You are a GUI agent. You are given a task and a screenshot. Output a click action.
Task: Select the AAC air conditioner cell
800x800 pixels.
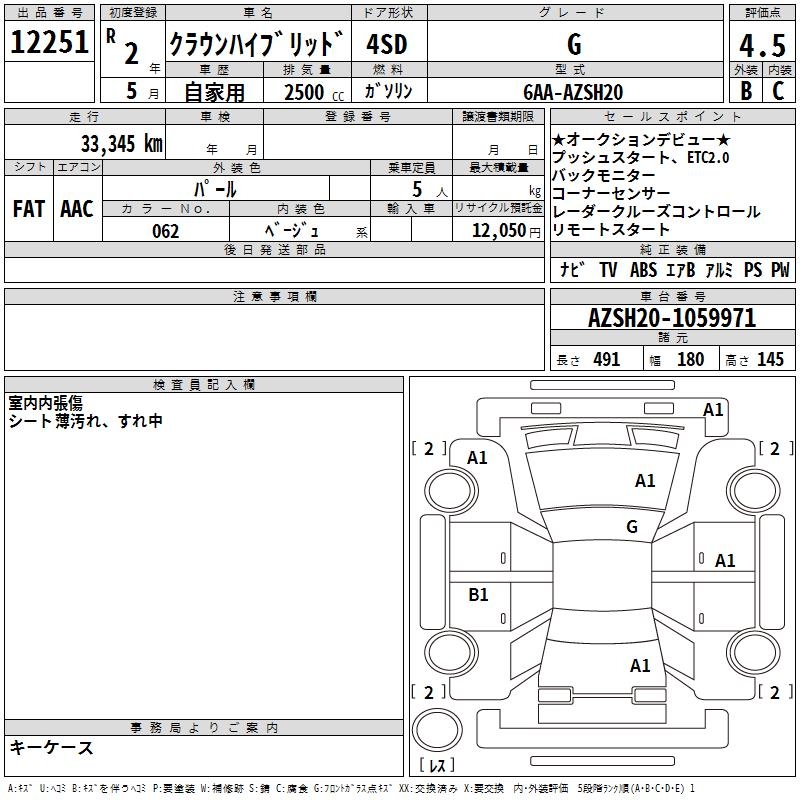click(x=77, y=208)
